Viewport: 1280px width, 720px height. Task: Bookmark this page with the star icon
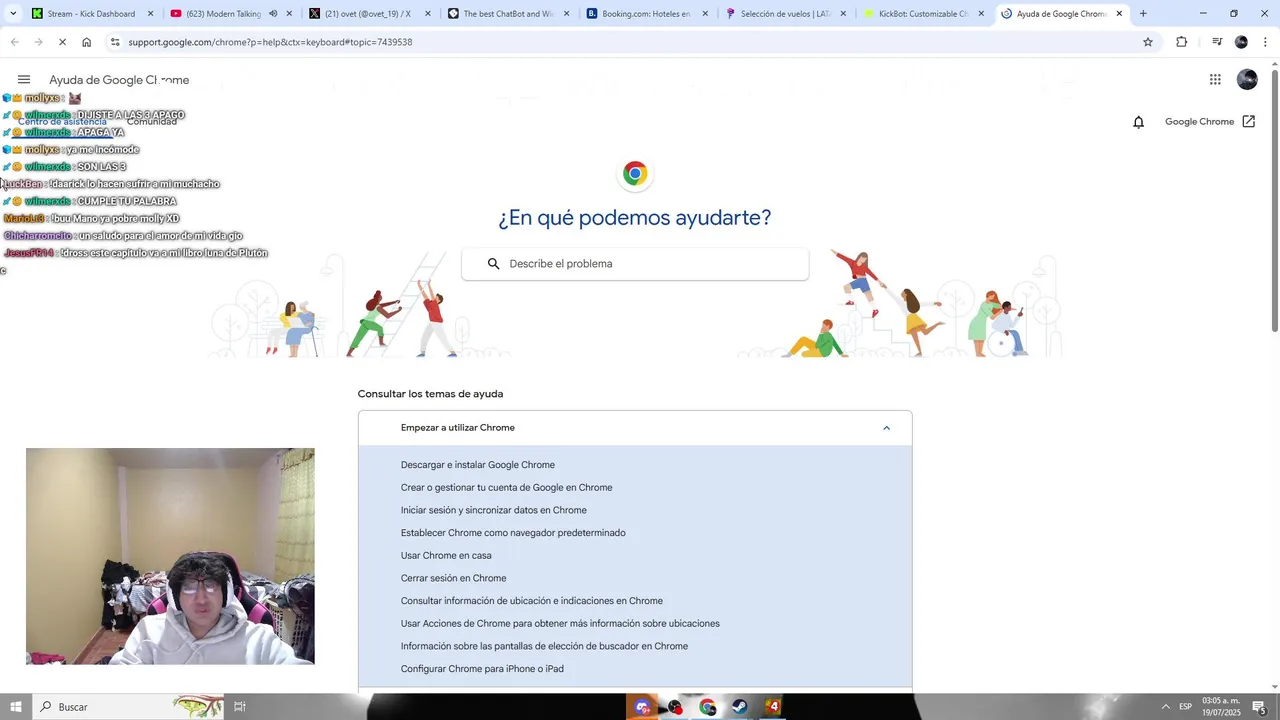(x=1148, y=42)
